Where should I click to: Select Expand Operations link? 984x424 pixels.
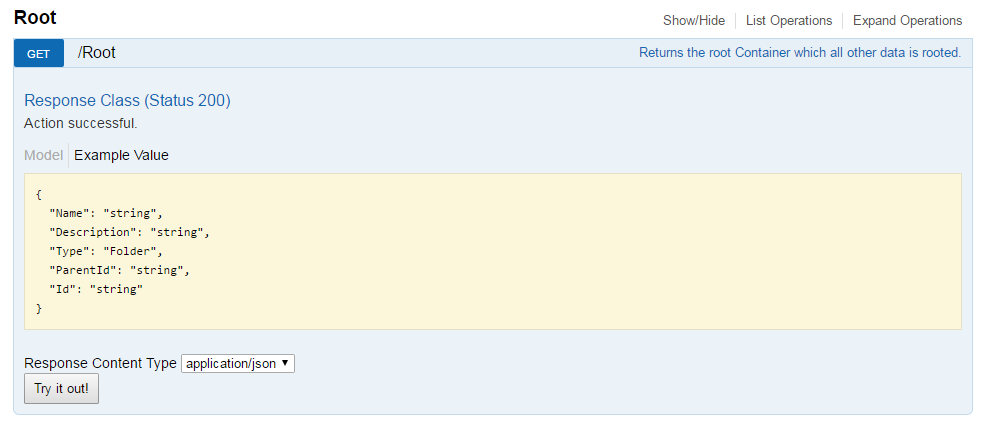click(x=907, y=21)
